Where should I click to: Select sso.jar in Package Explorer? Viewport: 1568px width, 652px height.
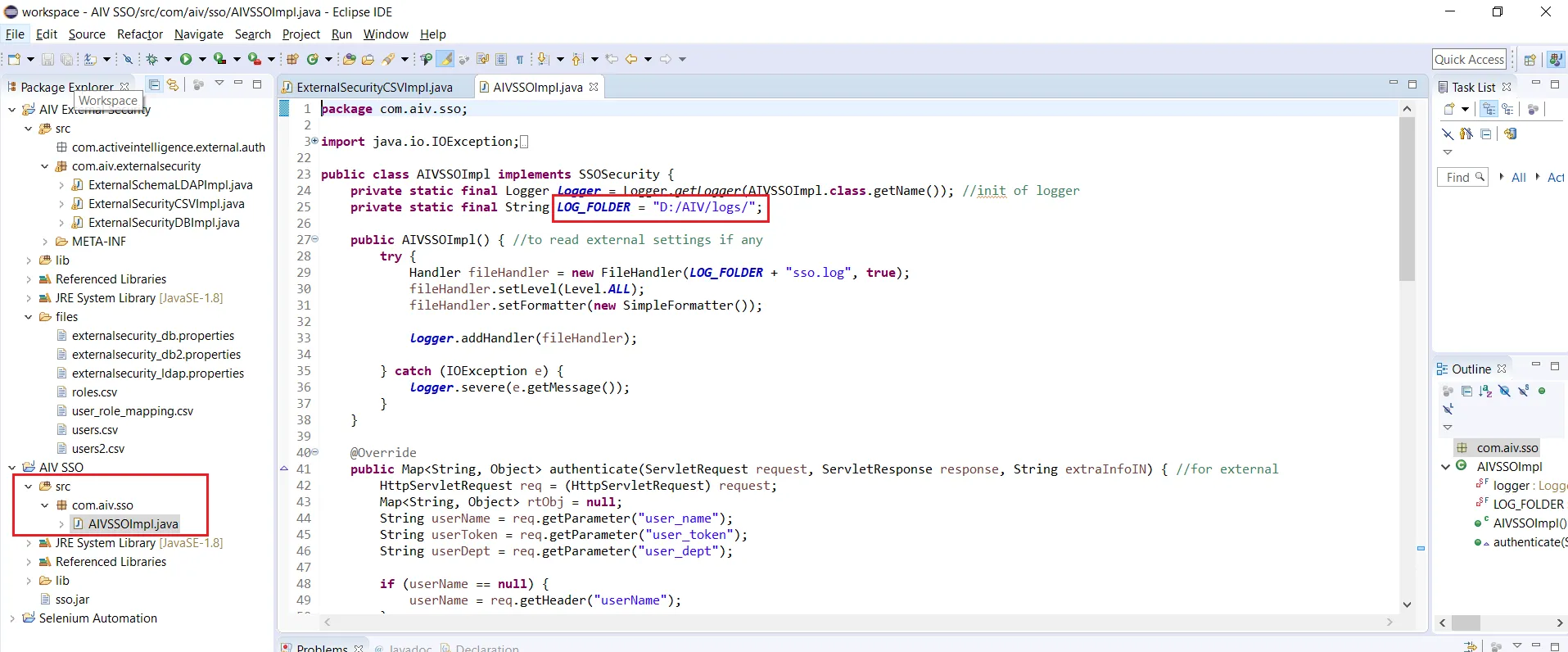[72, 600]
